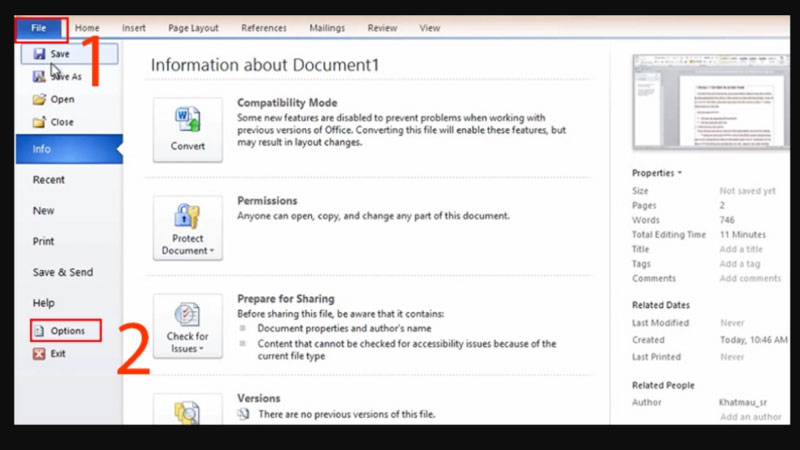Open the Review tab

pos(382,28)
